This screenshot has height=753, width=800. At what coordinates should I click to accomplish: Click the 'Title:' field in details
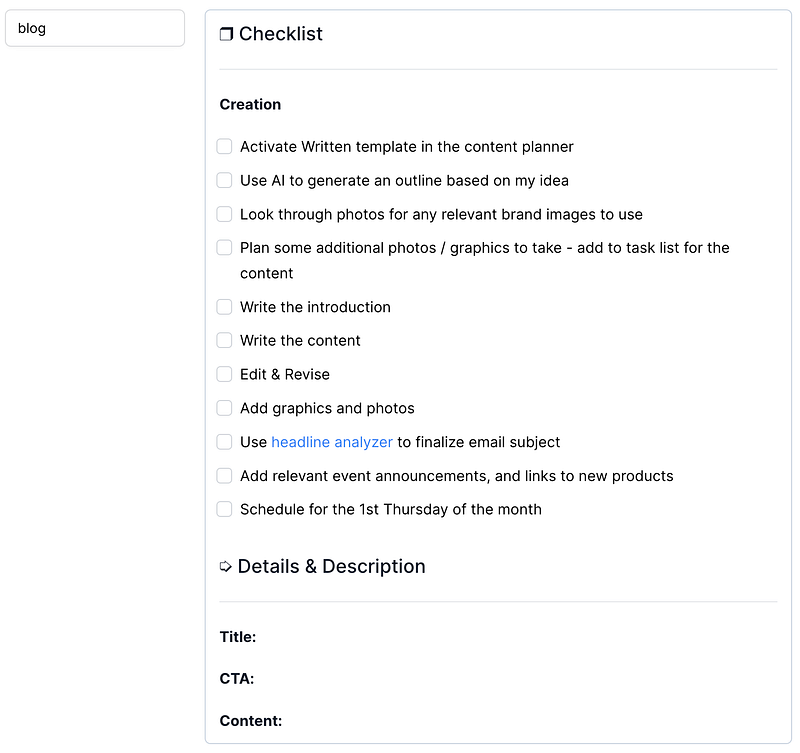(238, 637)
